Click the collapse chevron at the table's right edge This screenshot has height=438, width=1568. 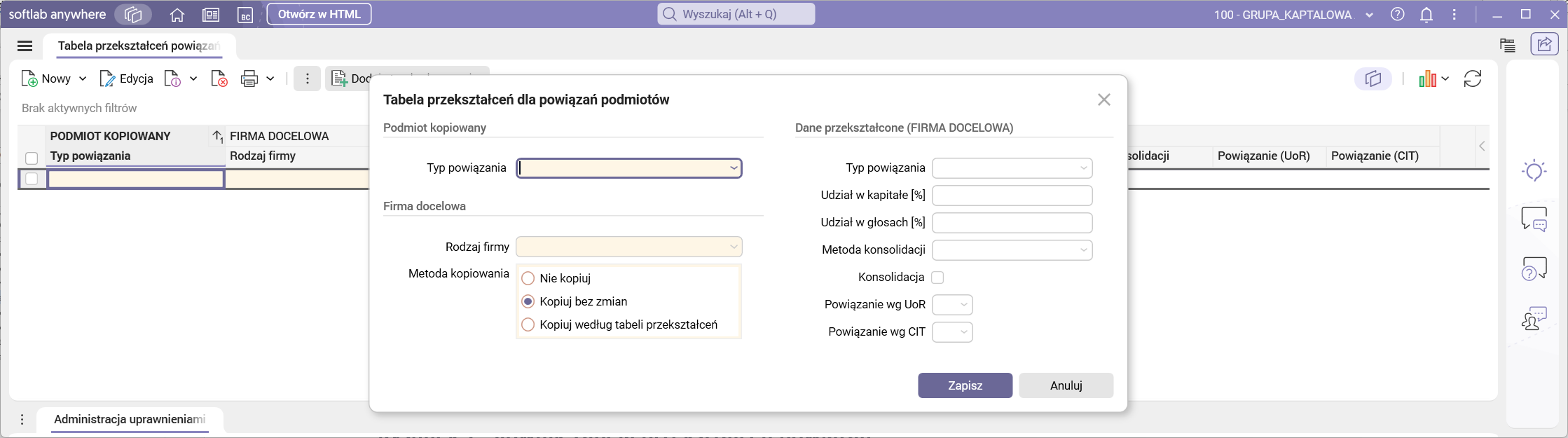click(x=1482, y=146)
